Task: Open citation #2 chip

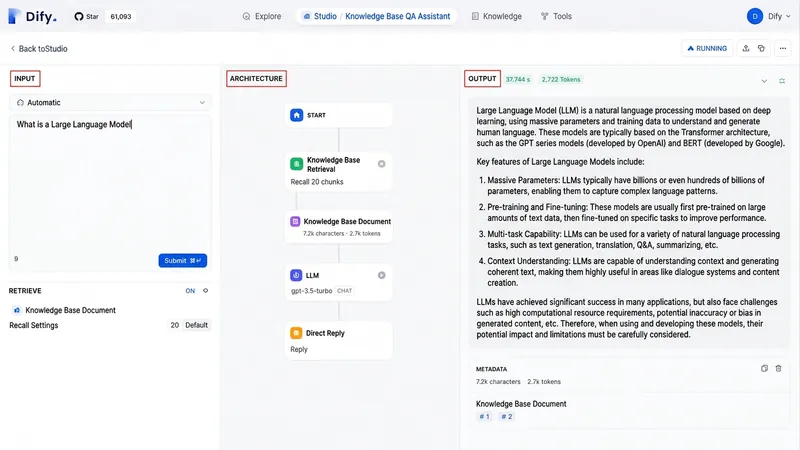Action: point(507,416)
